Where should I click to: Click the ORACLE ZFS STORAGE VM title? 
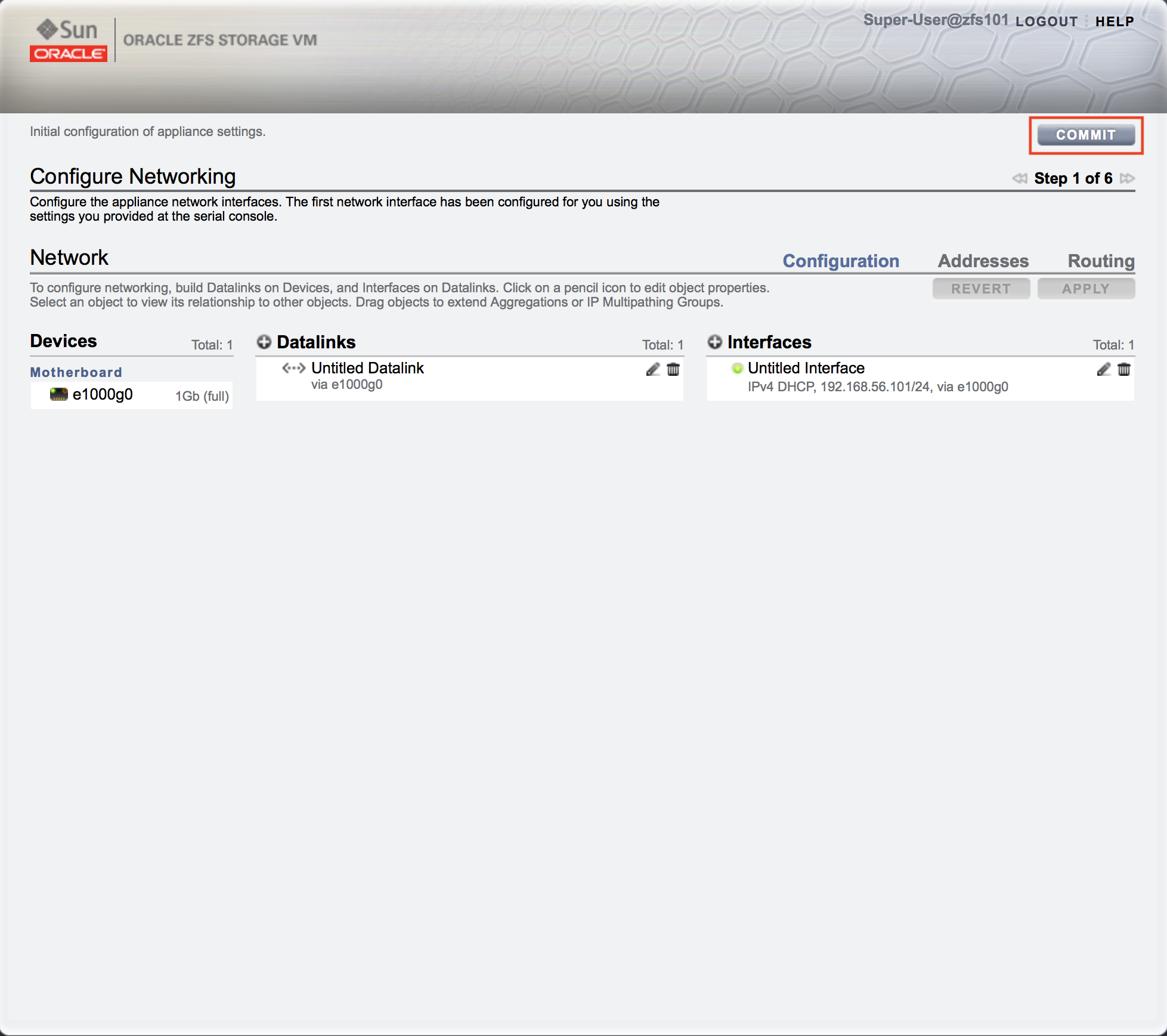coord(220,40)
